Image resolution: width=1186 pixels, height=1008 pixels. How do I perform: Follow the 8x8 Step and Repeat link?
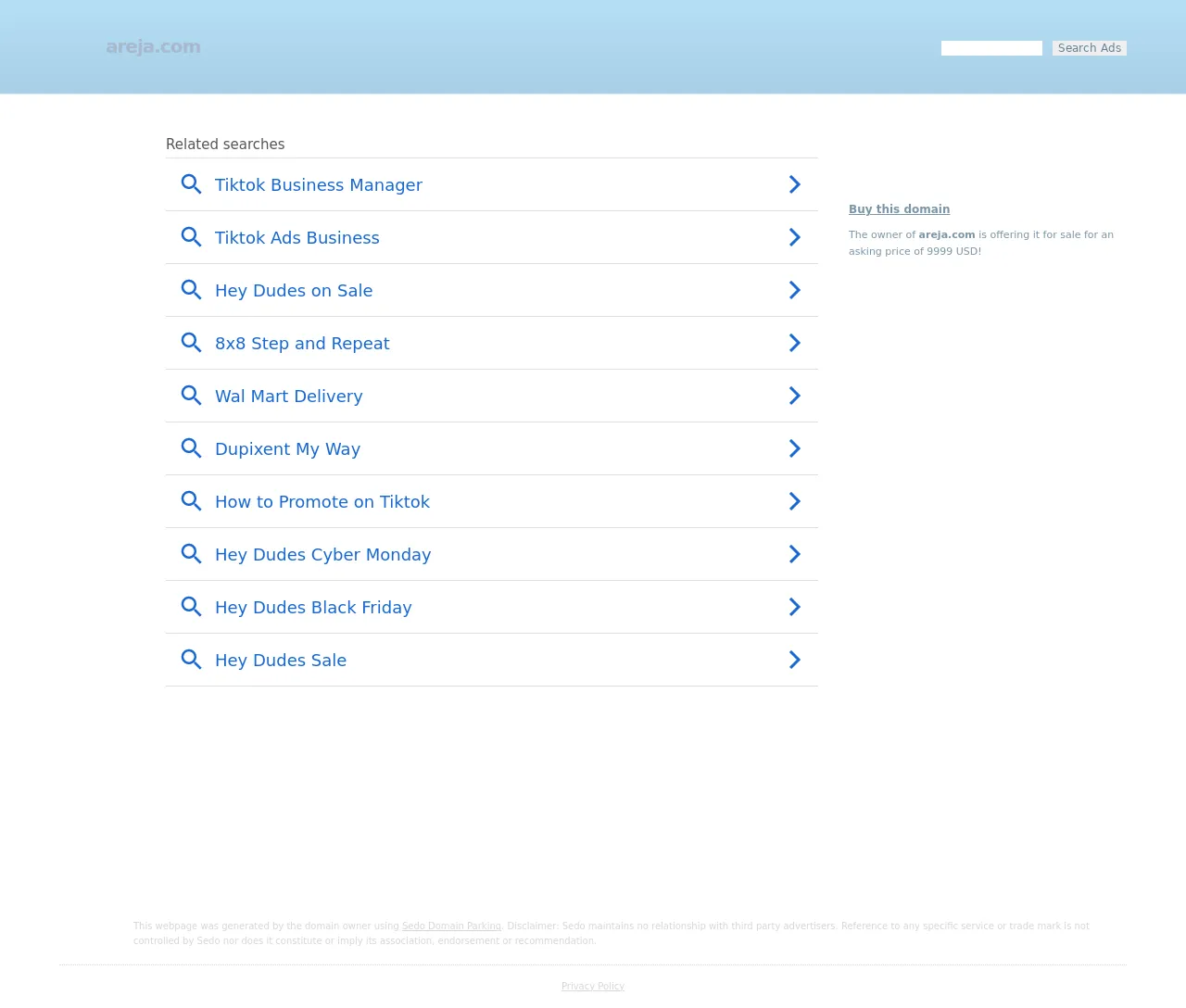coord(302,344)
